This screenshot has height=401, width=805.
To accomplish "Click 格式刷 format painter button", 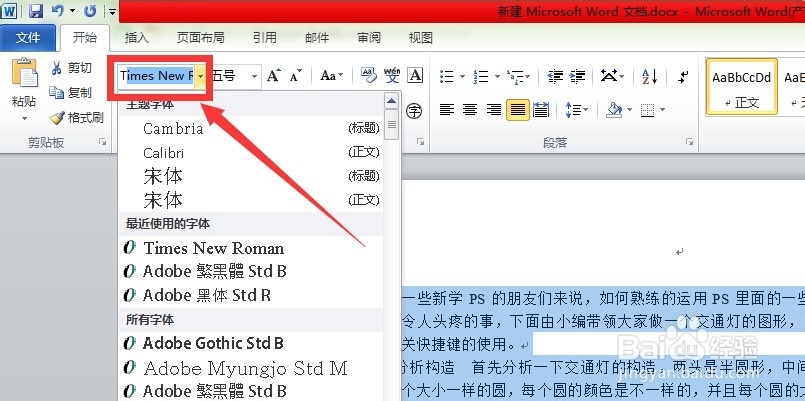I will tap(77, 118).
